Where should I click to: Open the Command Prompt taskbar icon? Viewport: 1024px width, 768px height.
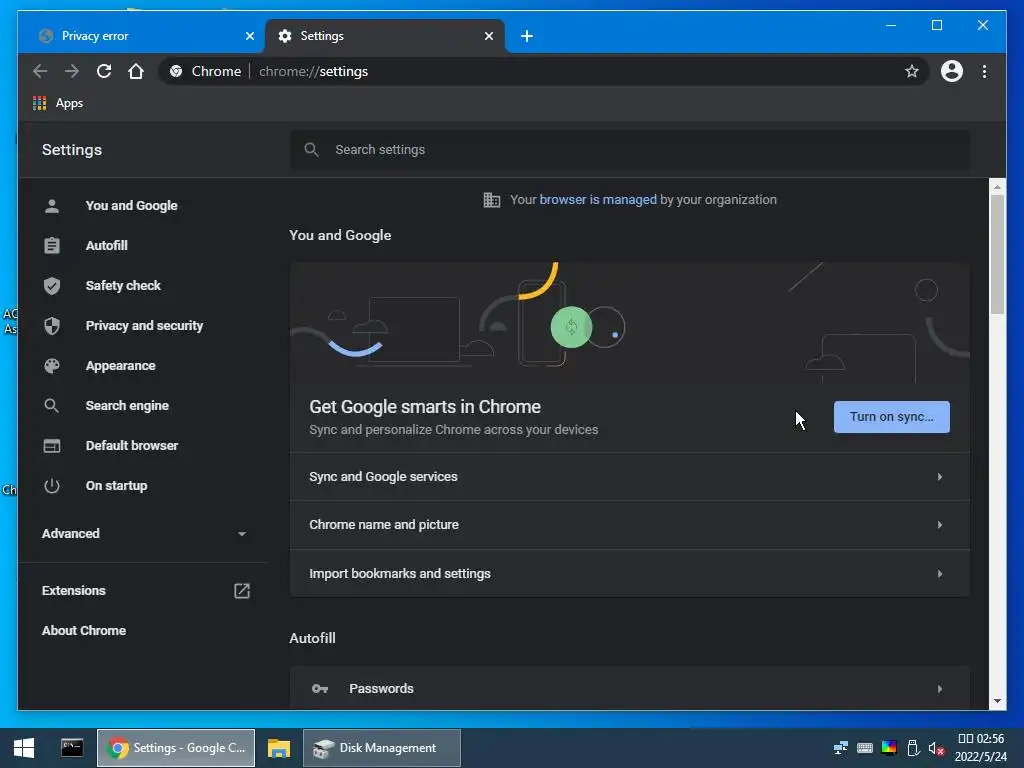(x=72, y=748)
